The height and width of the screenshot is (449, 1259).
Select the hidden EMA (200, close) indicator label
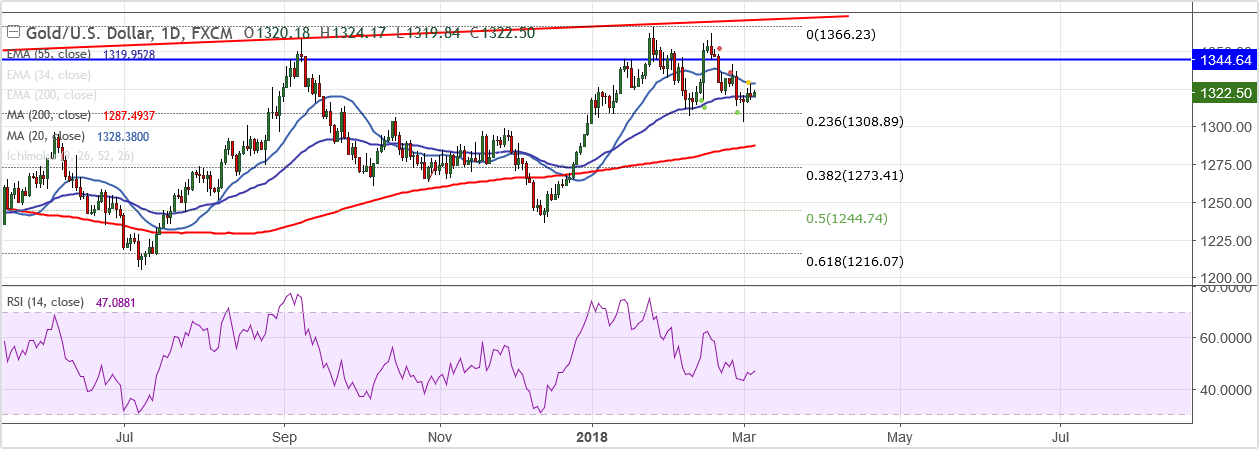click(52, 95)
